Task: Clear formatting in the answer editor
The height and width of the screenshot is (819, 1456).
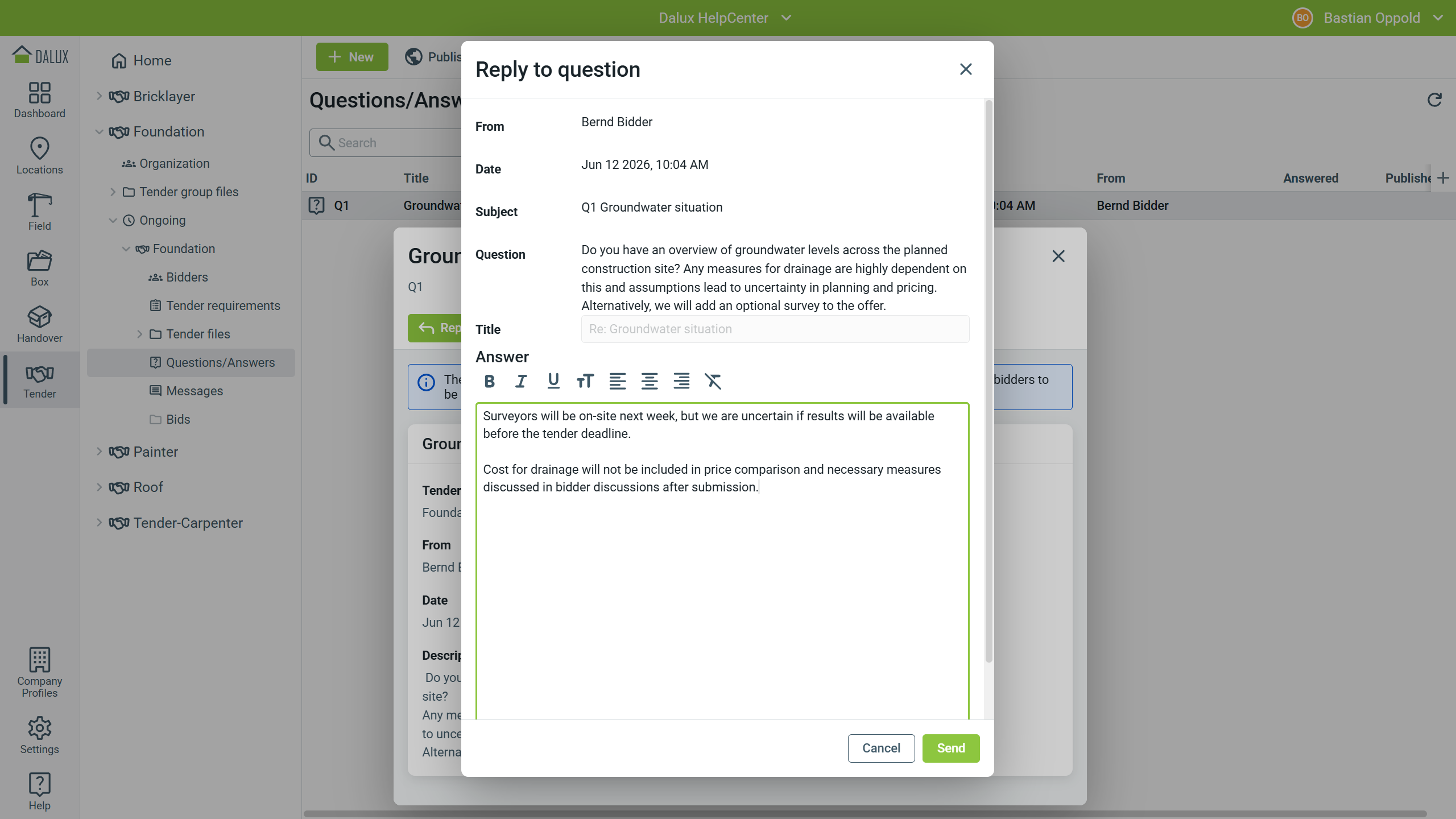Action: pyautogui.click(x=713, y=381)
